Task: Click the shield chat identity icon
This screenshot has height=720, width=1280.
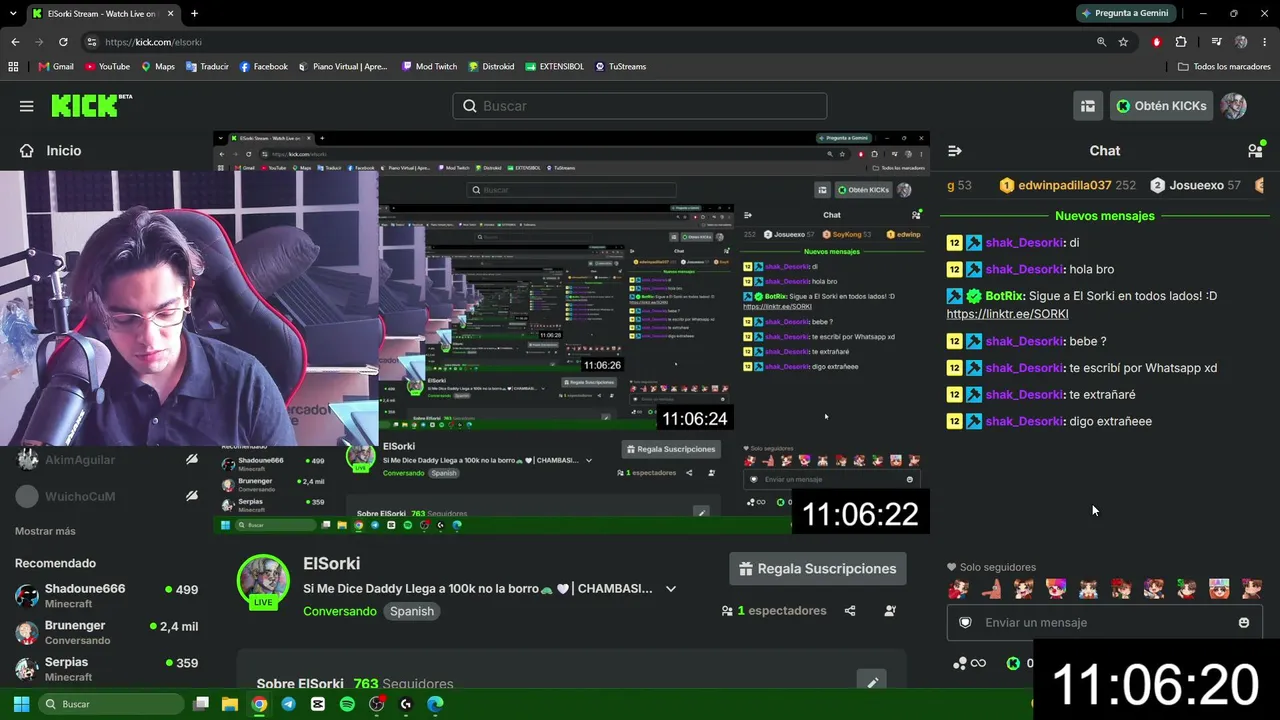Action: (x=965, y=622)
